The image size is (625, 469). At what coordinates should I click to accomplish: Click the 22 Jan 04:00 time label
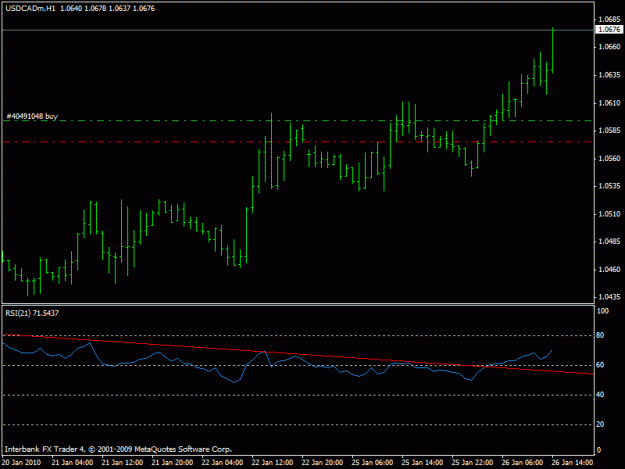222,463
